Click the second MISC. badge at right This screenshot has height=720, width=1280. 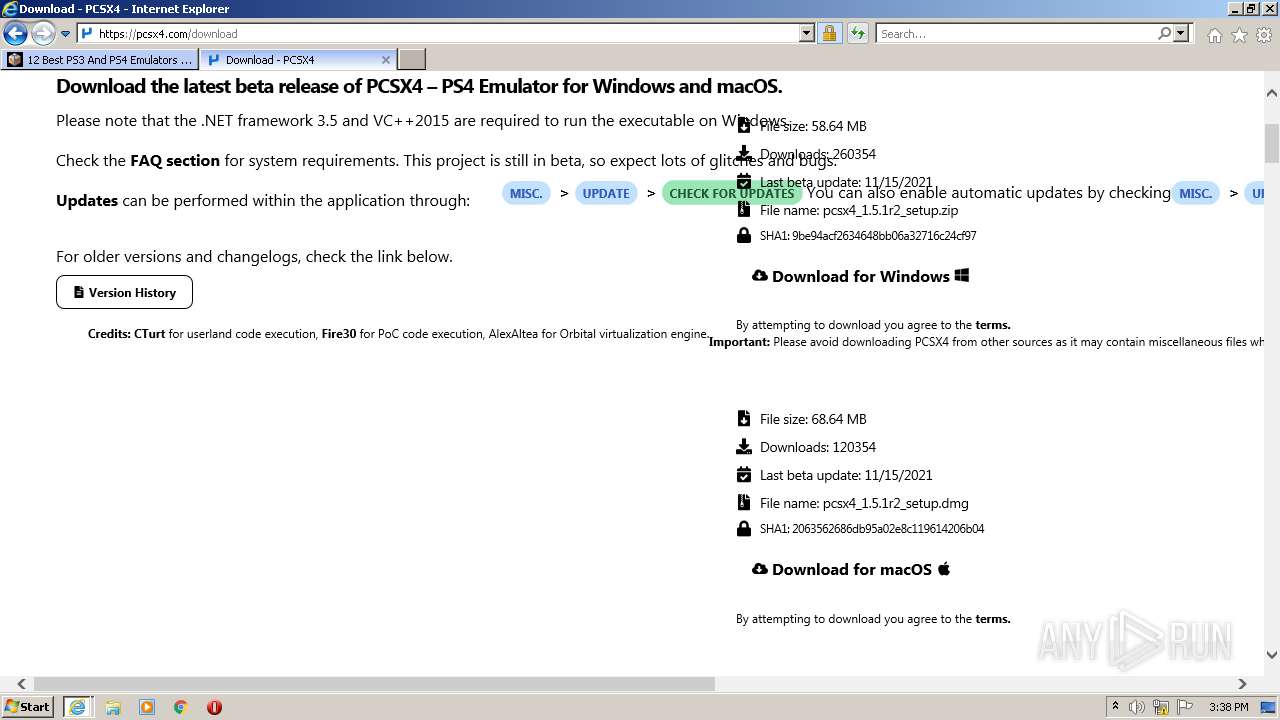point(1196,193)
